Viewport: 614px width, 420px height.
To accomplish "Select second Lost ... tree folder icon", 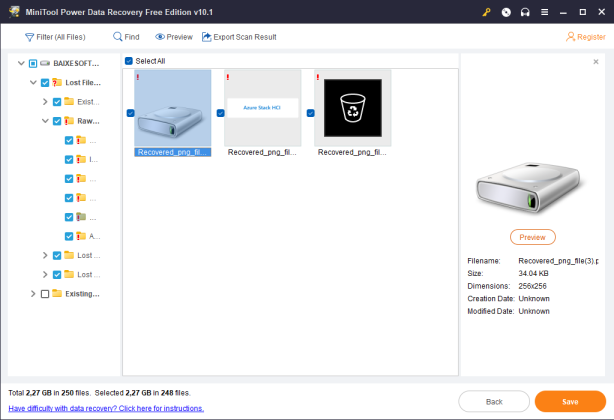I will click(x=69, y=274).
